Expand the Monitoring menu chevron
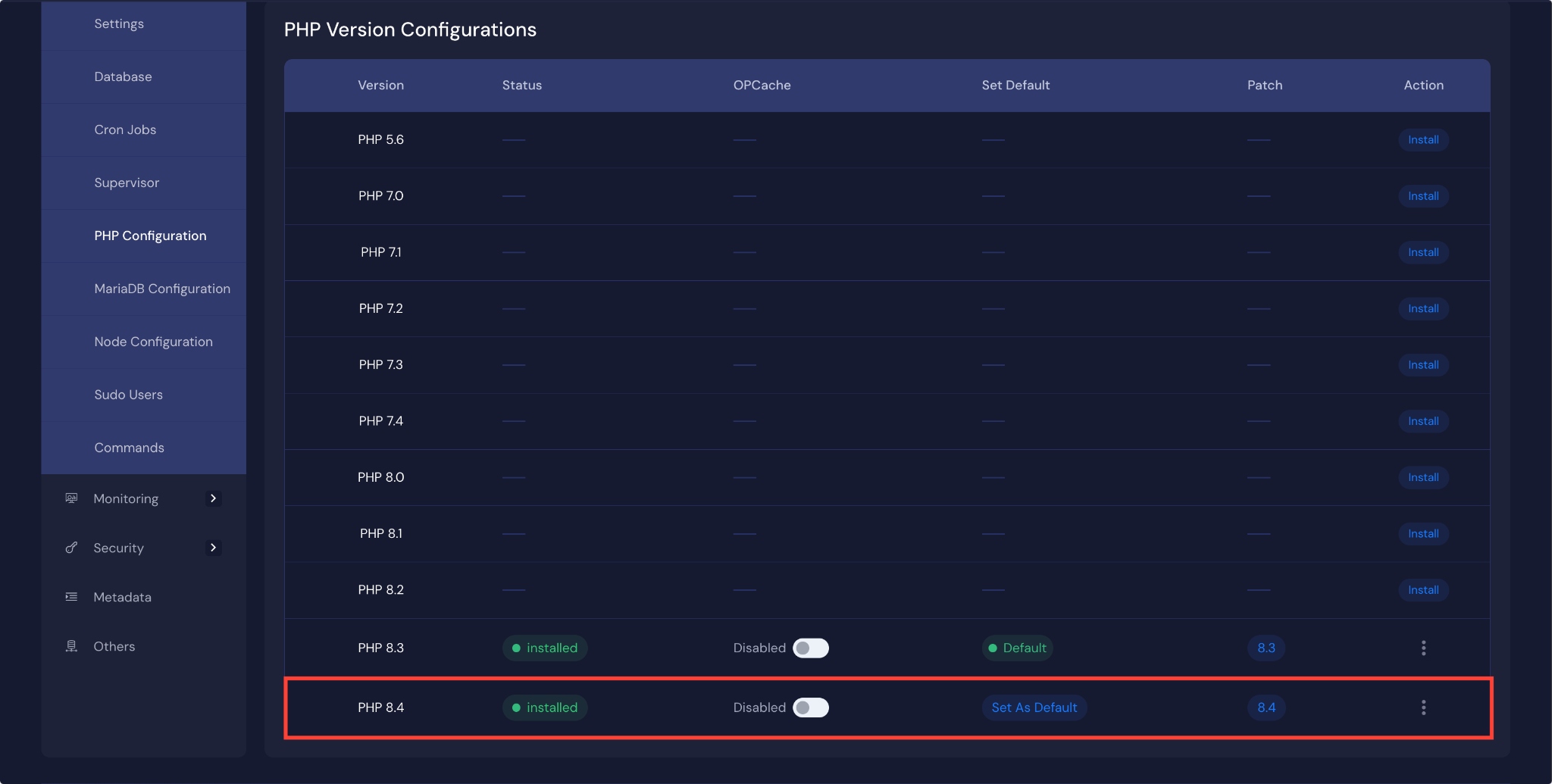1552x784 pixels. point(213,498)
